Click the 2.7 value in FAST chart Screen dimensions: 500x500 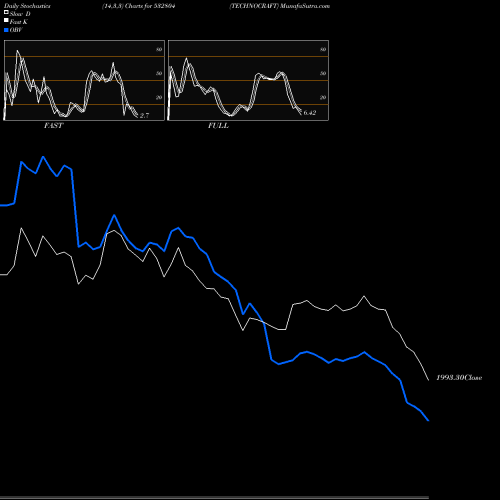144,116
